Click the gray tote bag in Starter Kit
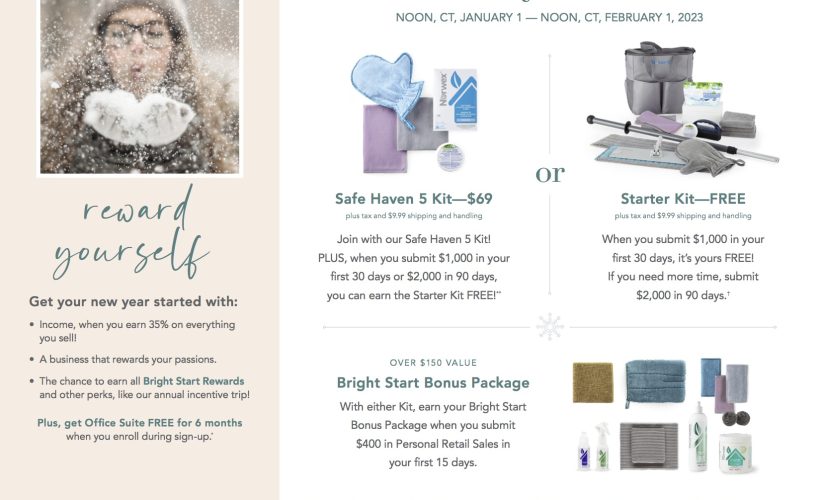 [x=658, y=78]
